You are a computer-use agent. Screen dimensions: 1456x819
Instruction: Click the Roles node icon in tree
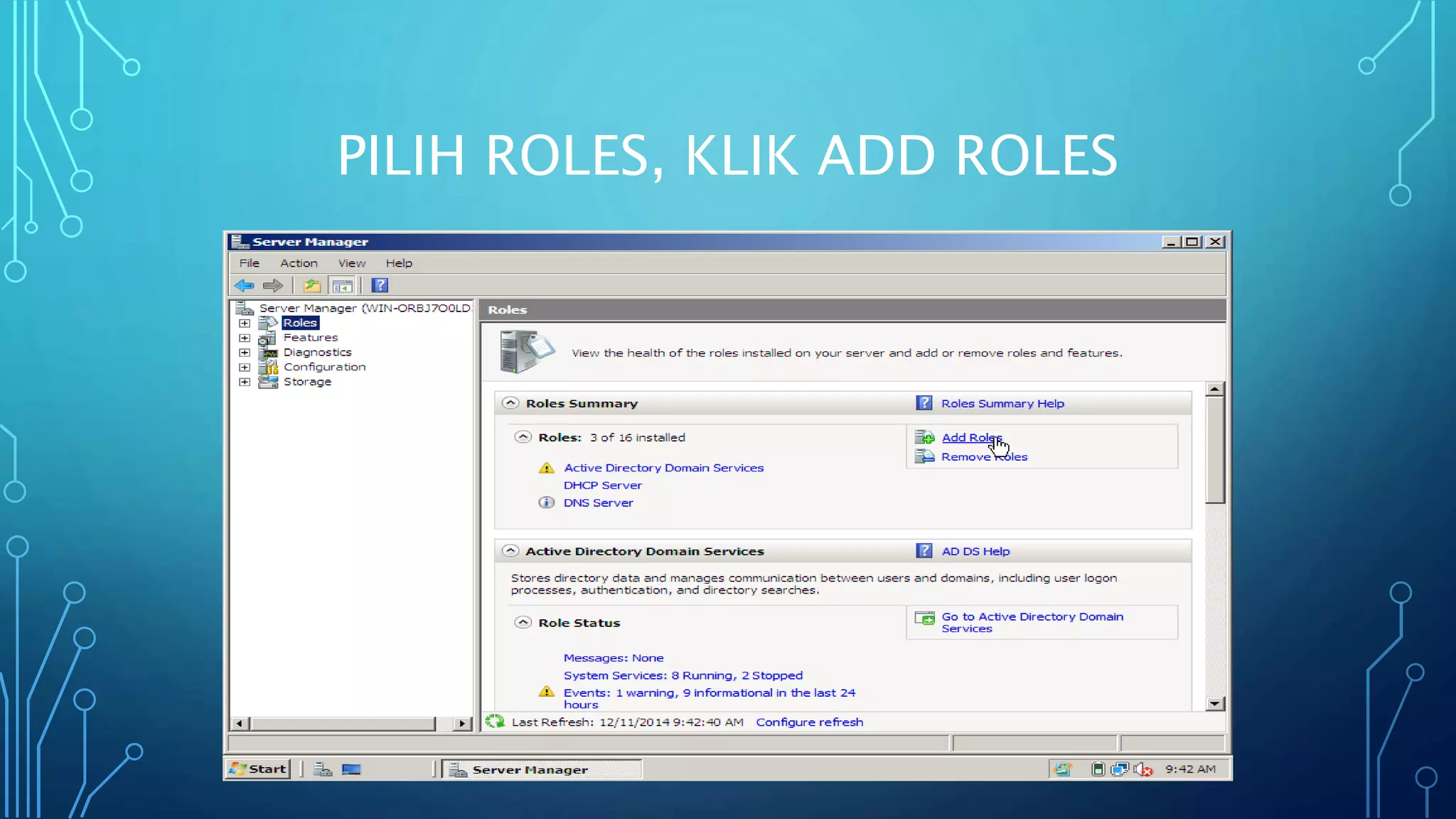[268, 323]
